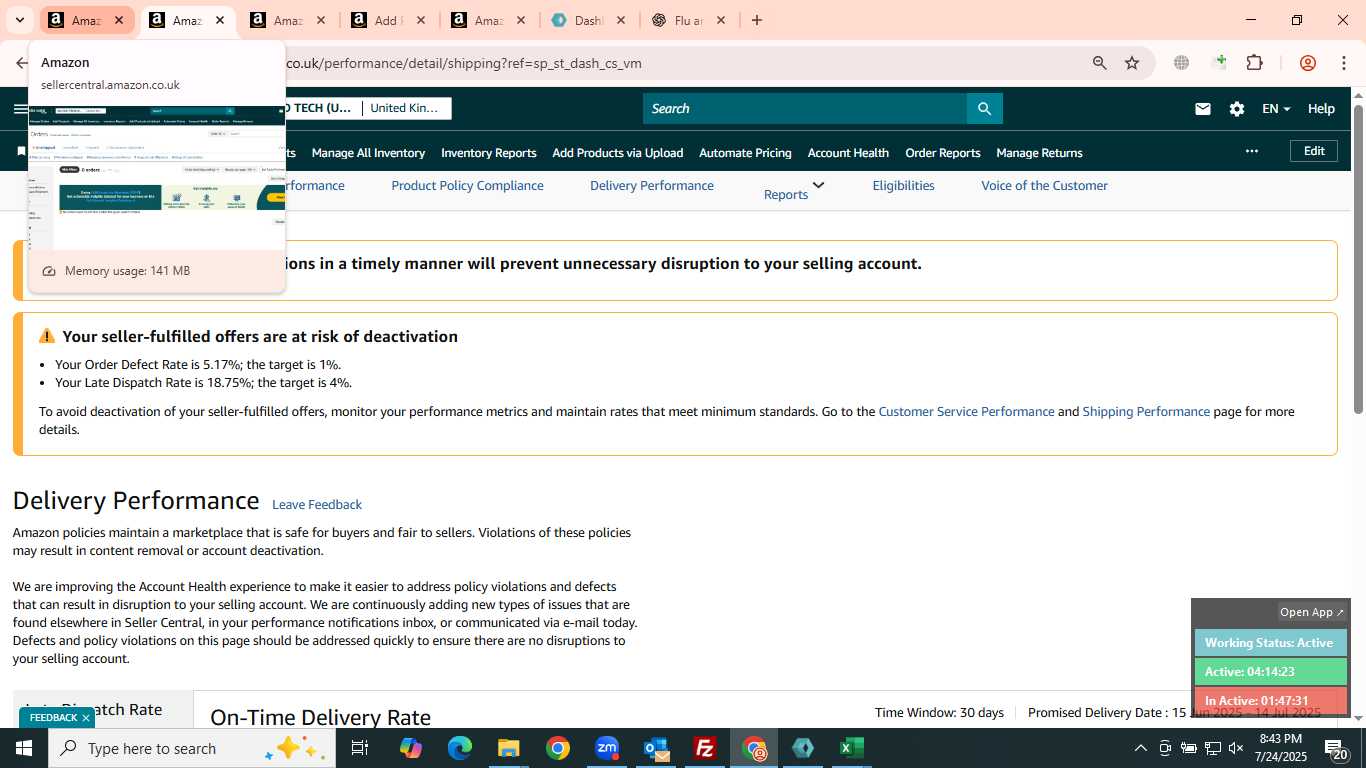Dismiss the FEEDBACK badge with its X

click(86, 718)
